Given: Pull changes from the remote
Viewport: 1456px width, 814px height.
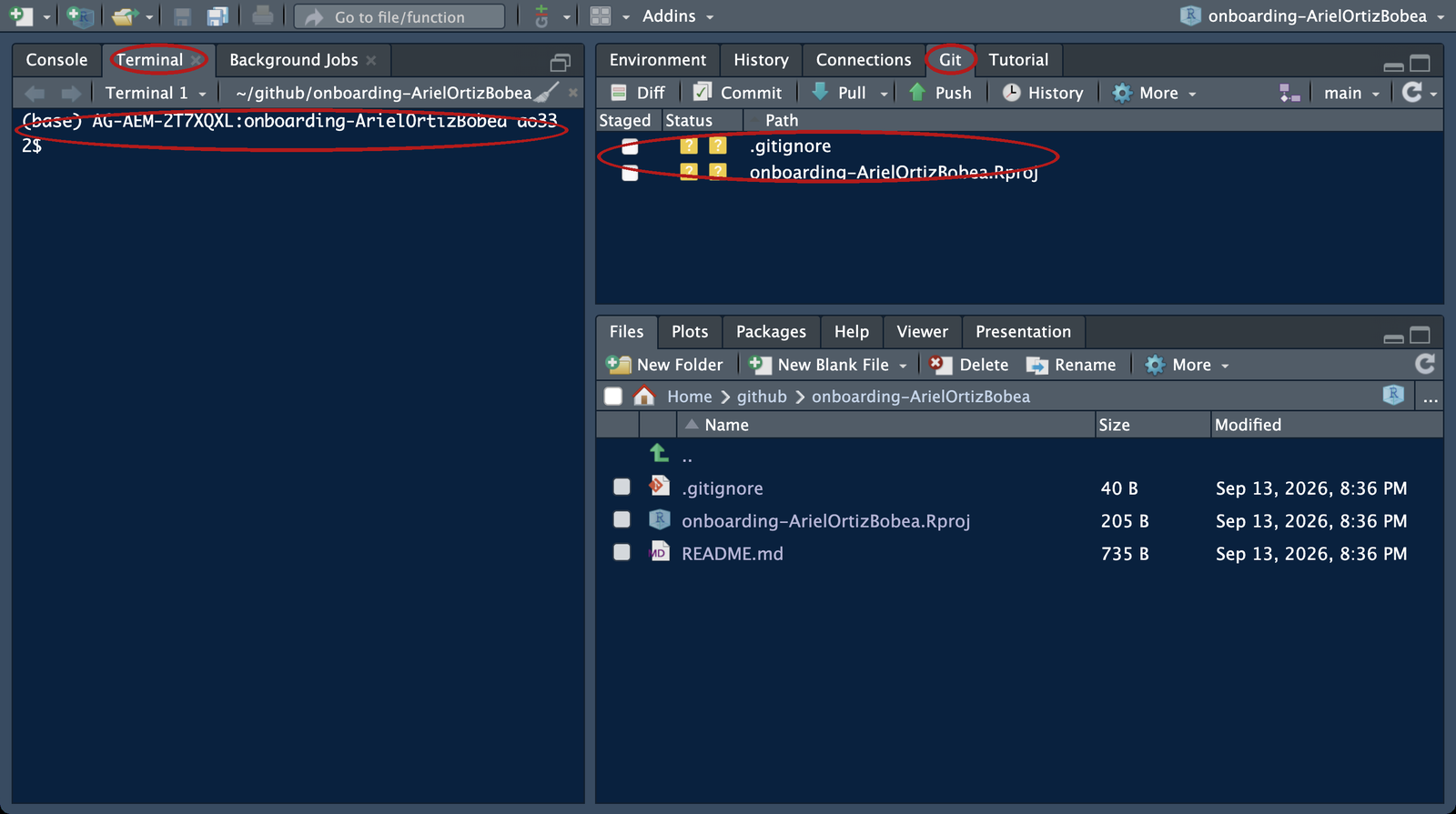Looking at the screenshot, I should tap(839, 93).
